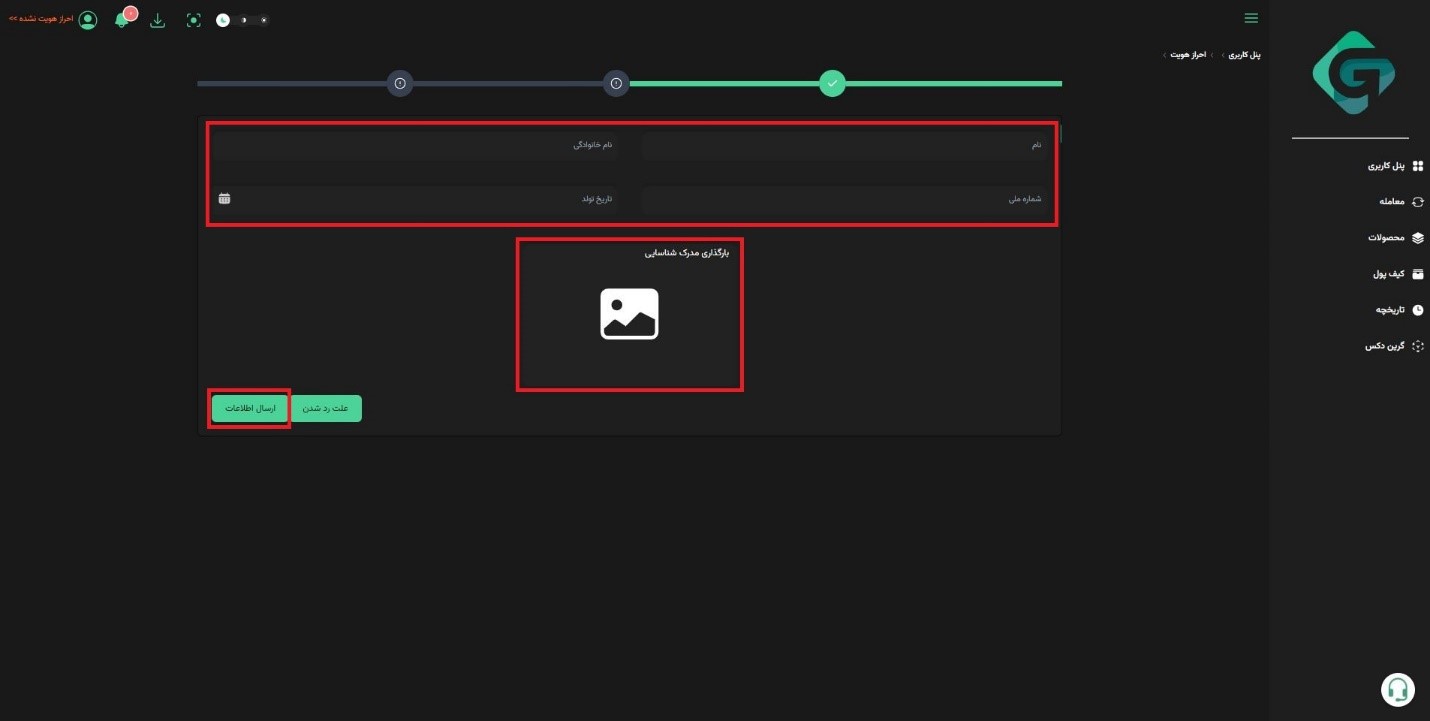Screen dimensions: 1430x721
Task: Focus the نام خانوادگی input field
Action: tap(415, 146)
